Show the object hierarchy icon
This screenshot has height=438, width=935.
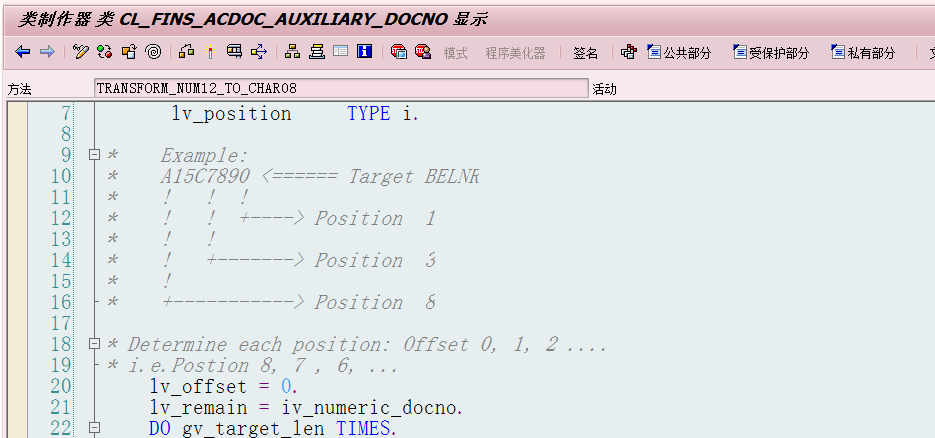[x=292, y=52]
